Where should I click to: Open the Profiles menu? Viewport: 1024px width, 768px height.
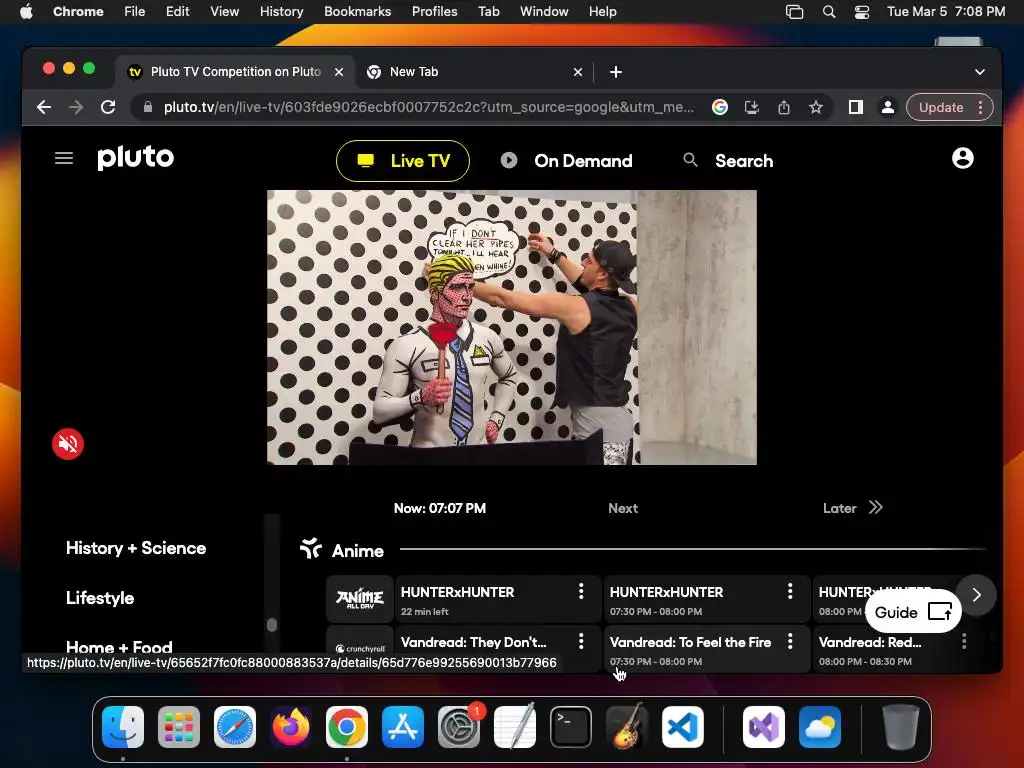pos(434,12)
